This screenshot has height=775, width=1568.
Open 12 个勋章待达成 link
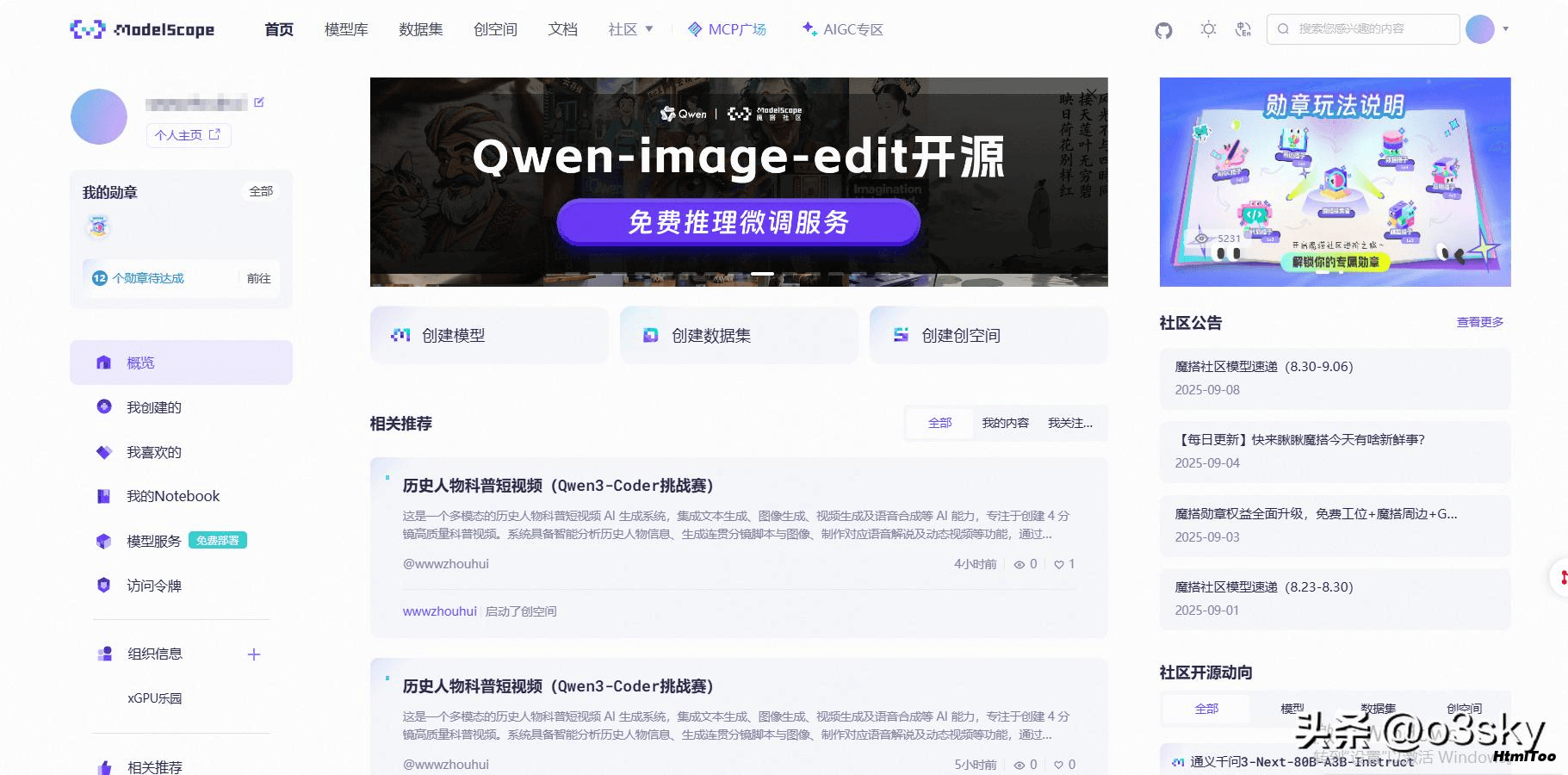click(138, 278)
